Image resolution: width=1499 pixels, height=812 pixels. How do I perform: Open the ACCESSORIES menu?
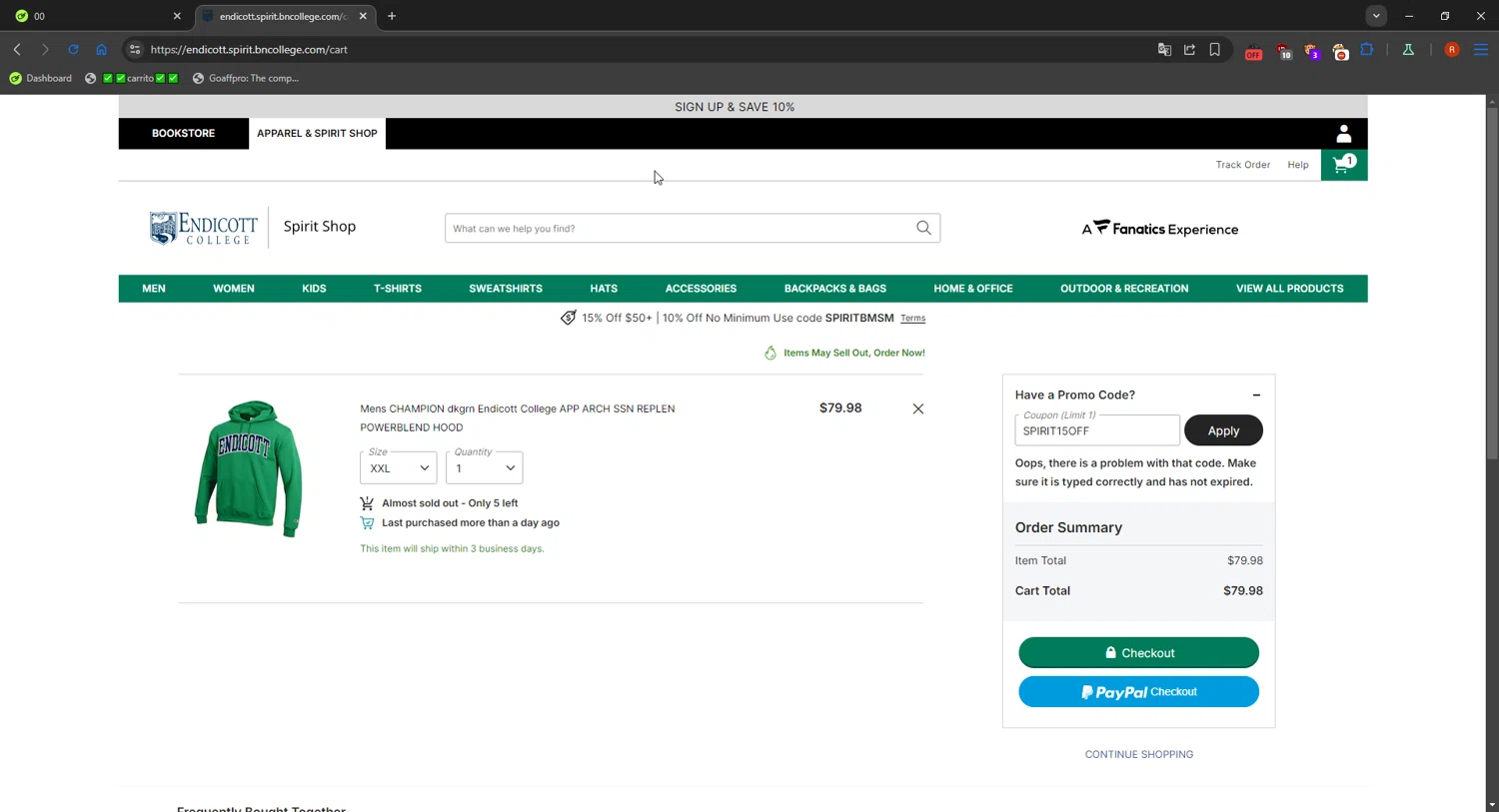click(x=701, y=289)
